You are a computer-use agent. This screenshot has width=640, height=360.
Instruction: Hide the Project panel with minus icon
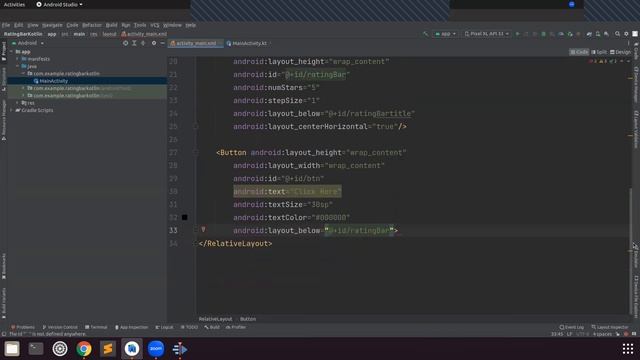pos(162,43)
